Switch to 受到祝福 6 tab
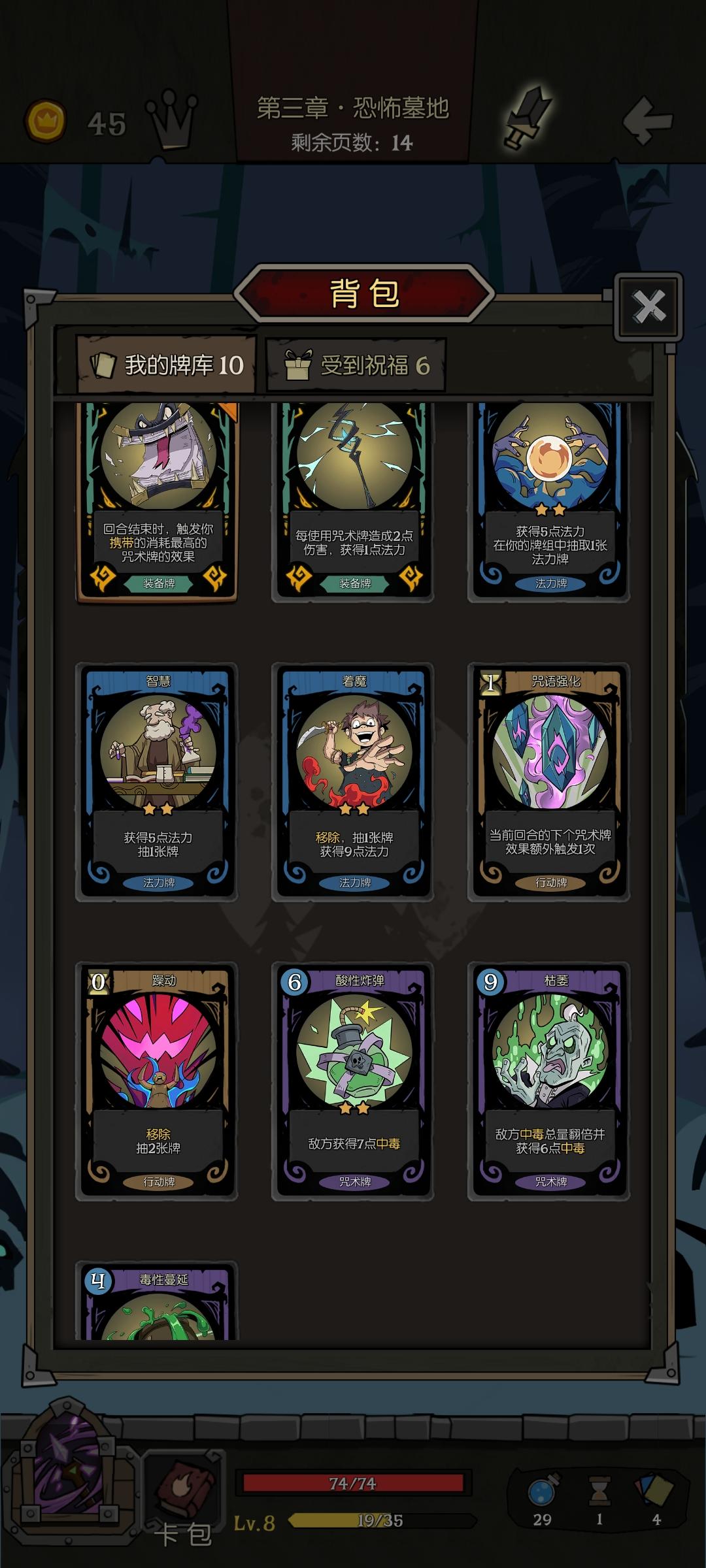Viewport: 706px width, 1568px height. point(356,365)
